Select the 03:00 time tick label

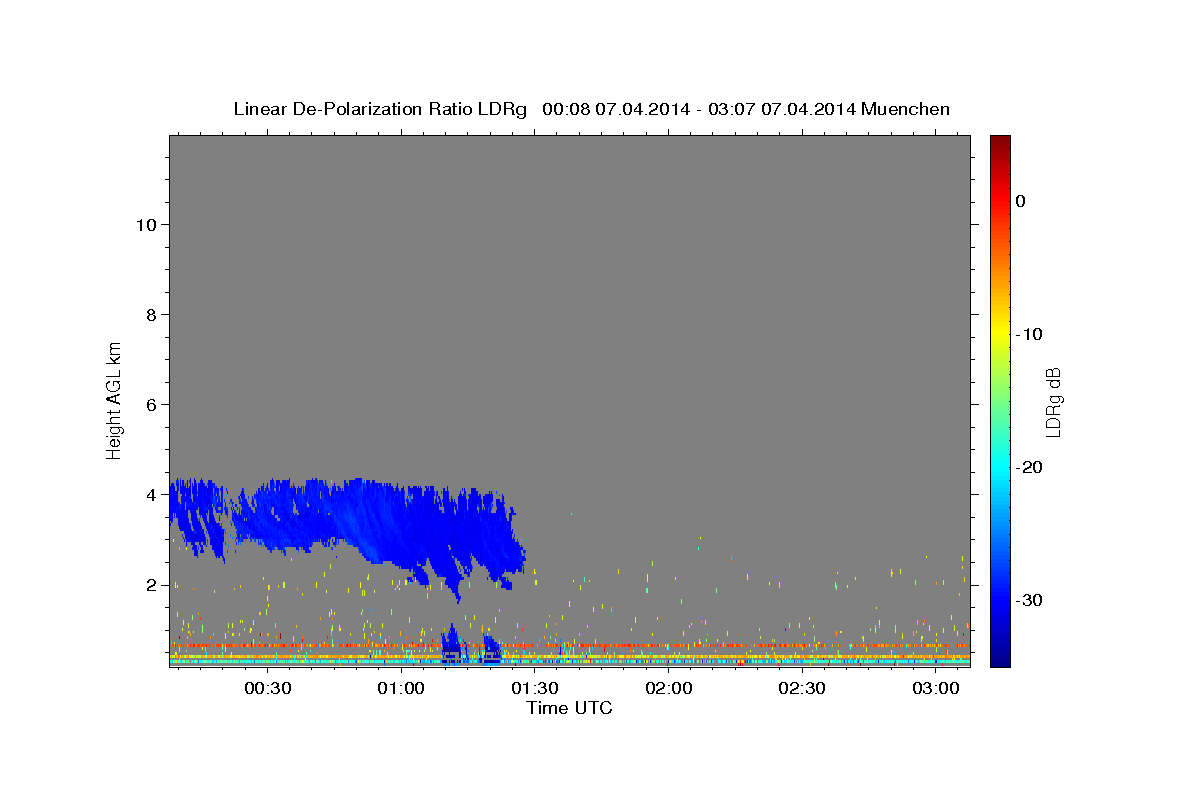tap(936, 688)
